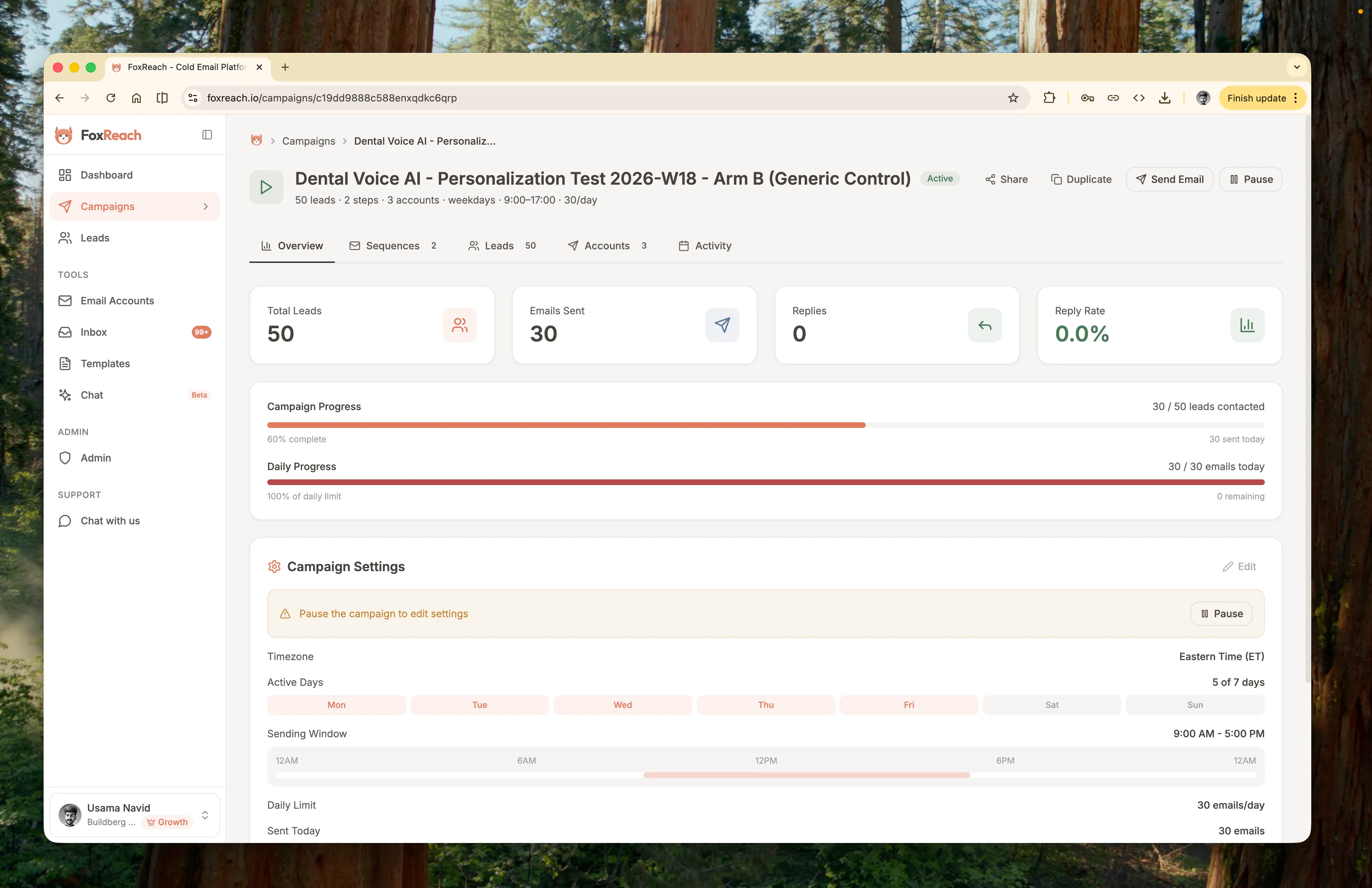This screenshot has width=1372, height=888.
Task: Open Email Accounts tool
Action: point(135,301)
